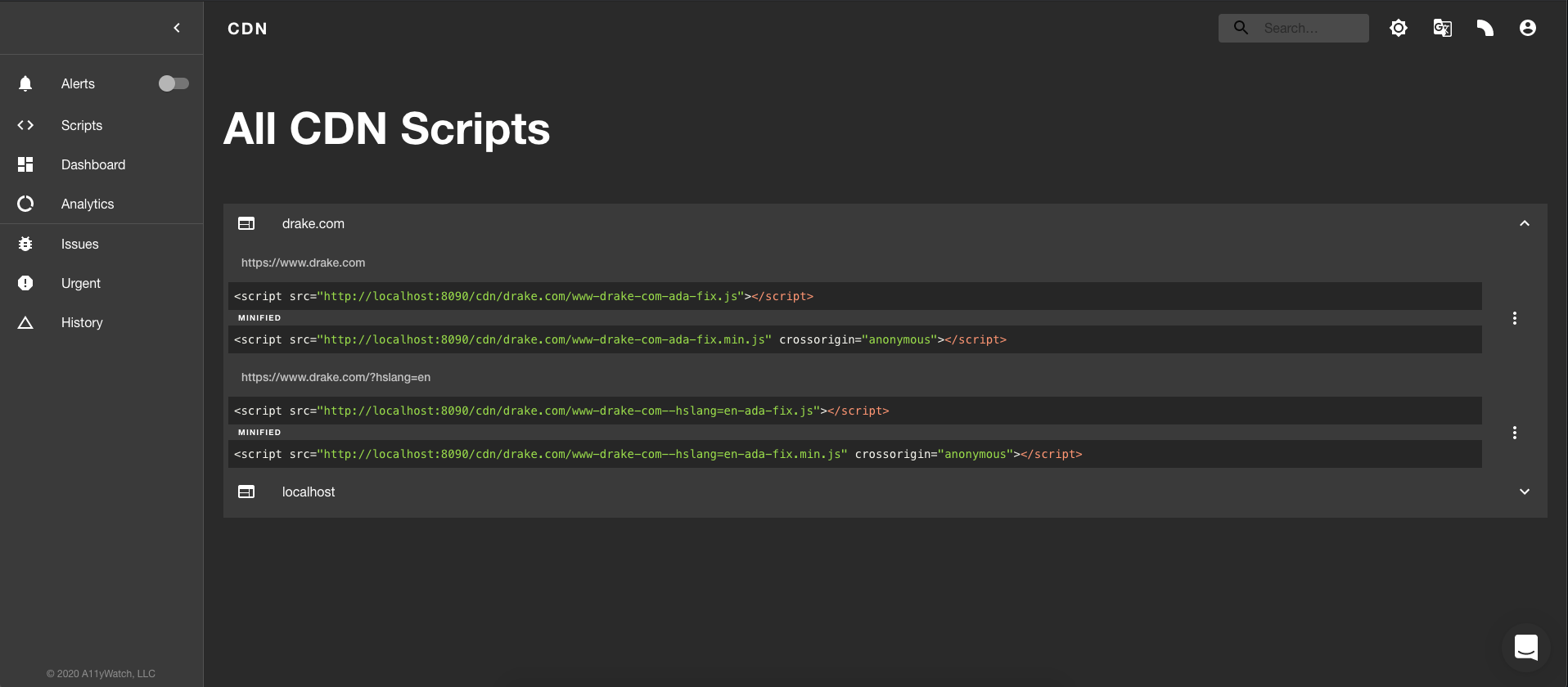
Task: Open the History page
Action: point(82,322)
